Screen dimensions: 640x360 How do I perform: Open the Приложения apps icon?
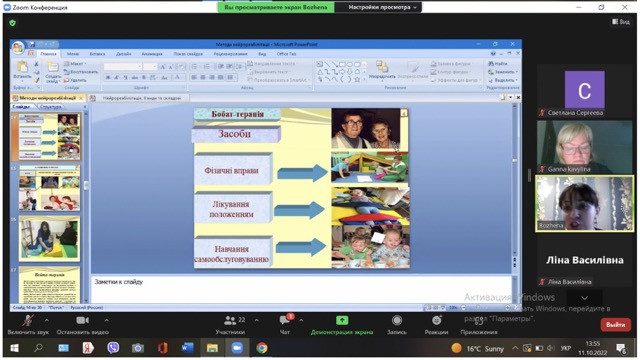click(479, 321)
